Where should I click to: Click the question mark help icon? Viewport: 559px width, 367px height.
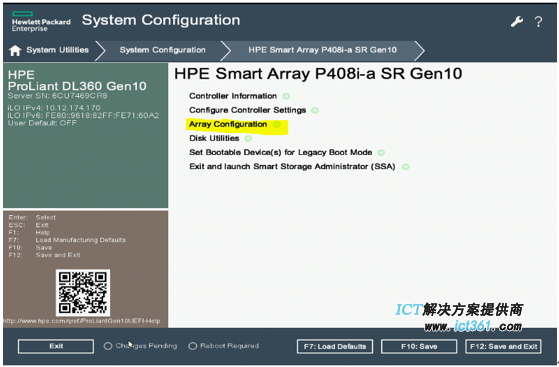pyautogui.click(x=538, y=22)
